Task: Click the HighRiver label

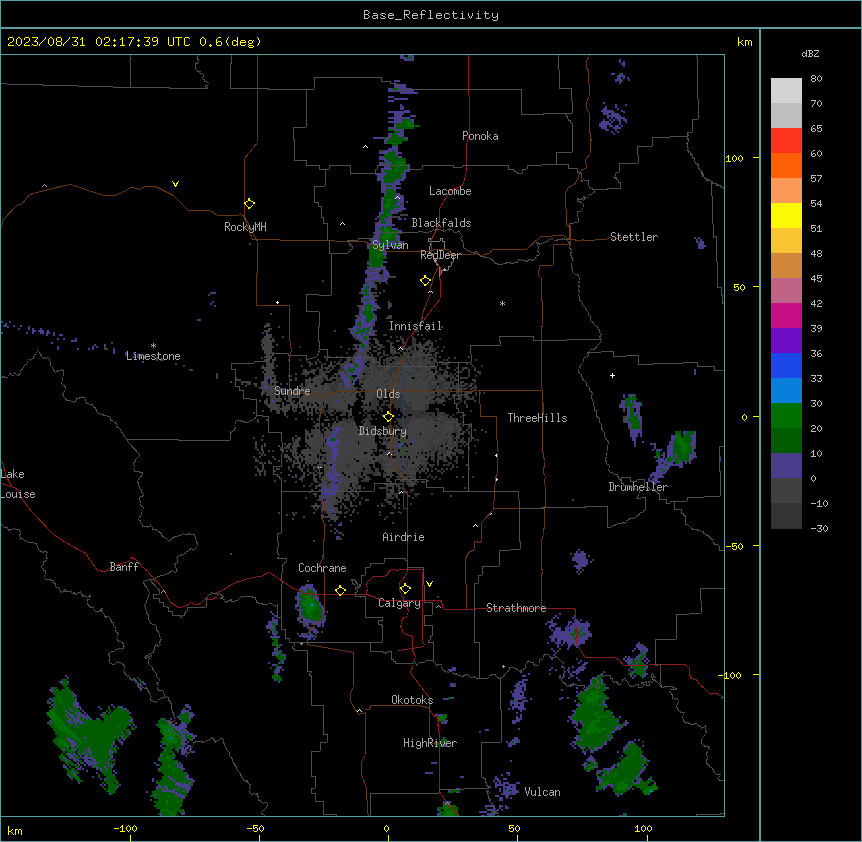Action: click(x=430, y=743)
